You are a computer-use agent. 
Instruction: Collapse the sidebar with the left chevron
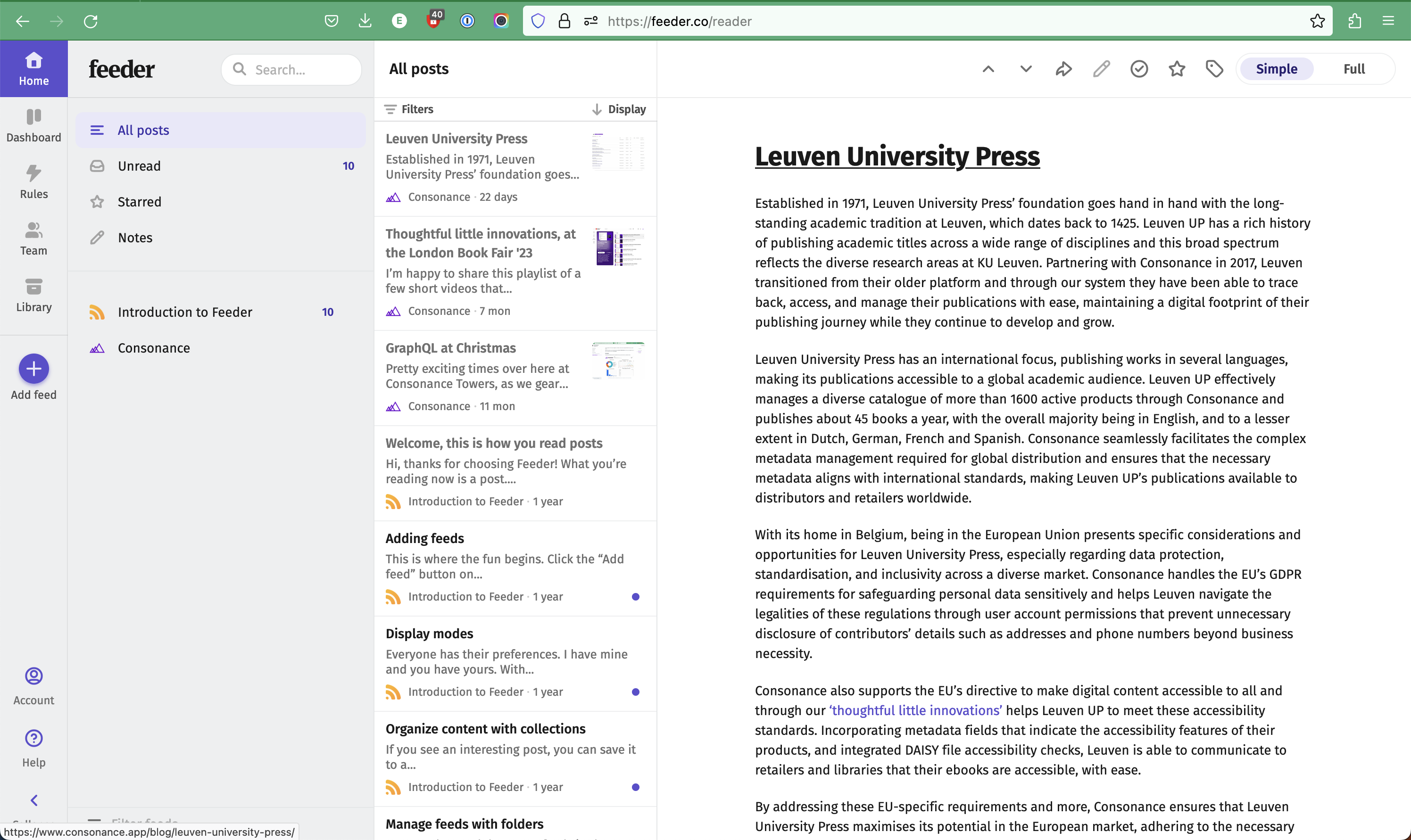(x=33, y=800)
